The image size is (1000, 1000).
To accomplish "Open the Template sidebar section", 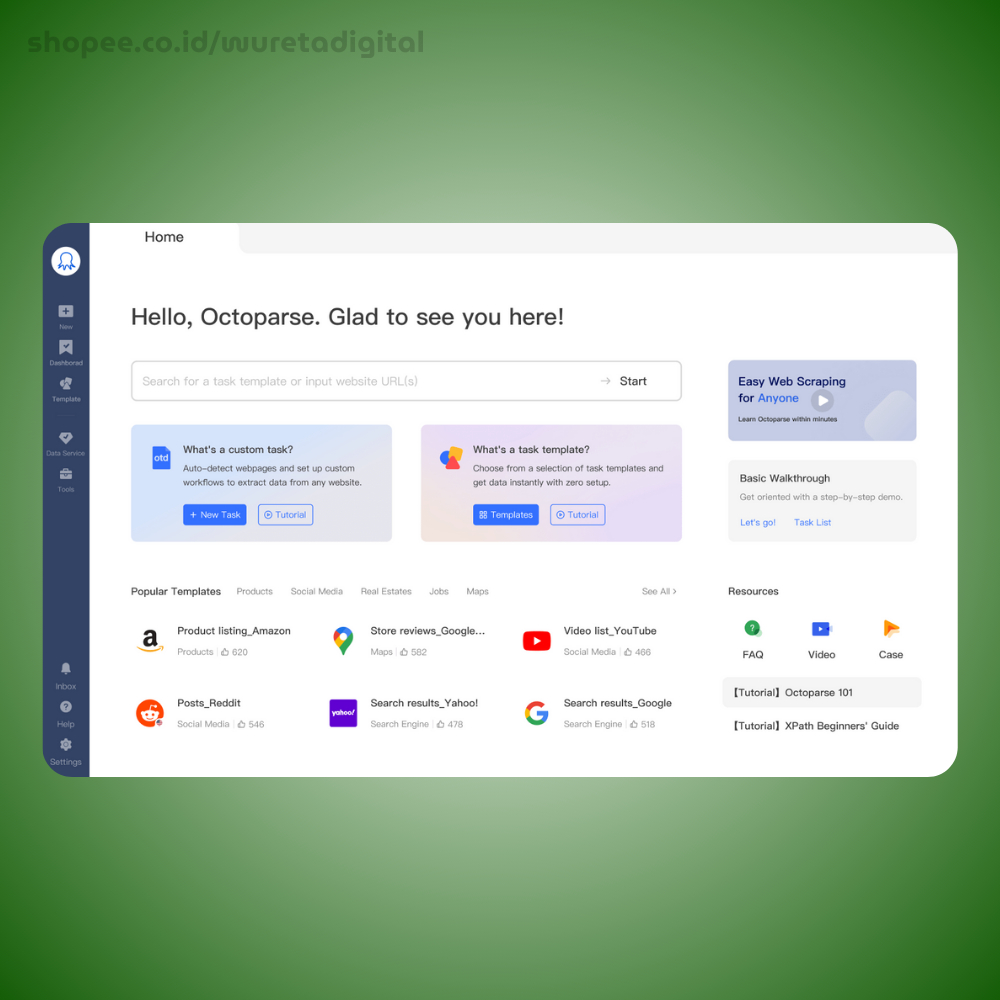I will 66,388.
